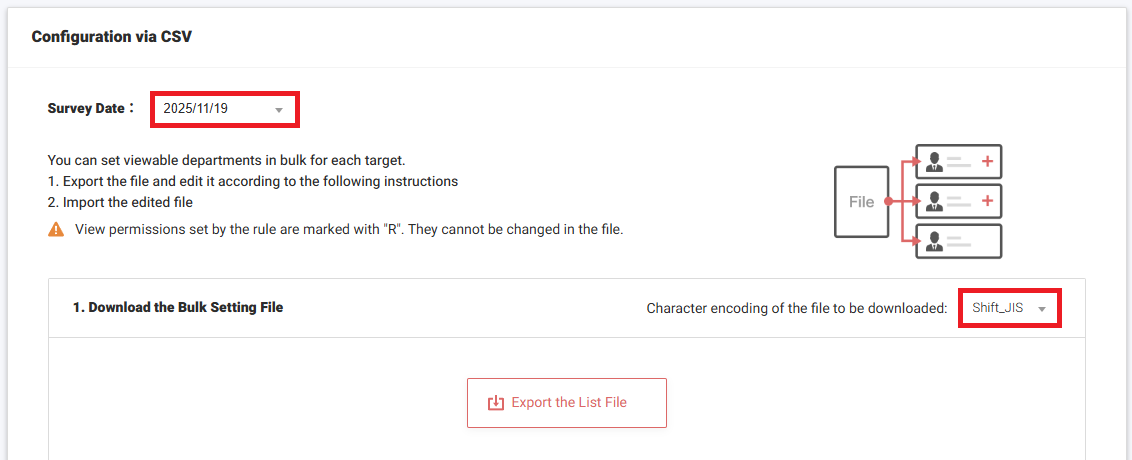
Task: Click the person icon on the bottom card
Action: point(935,241)
